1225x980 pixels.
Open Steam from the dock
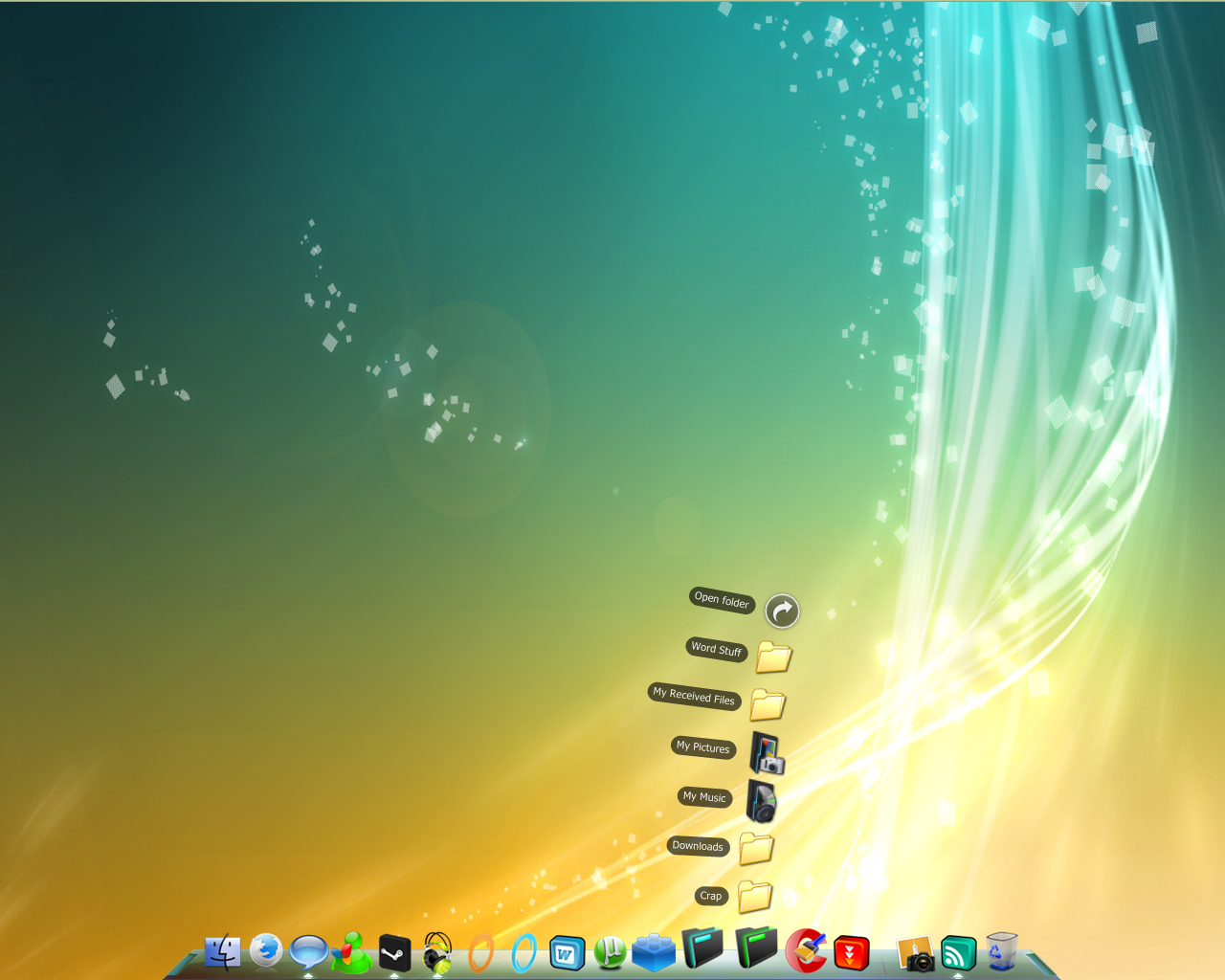point(394,953)
